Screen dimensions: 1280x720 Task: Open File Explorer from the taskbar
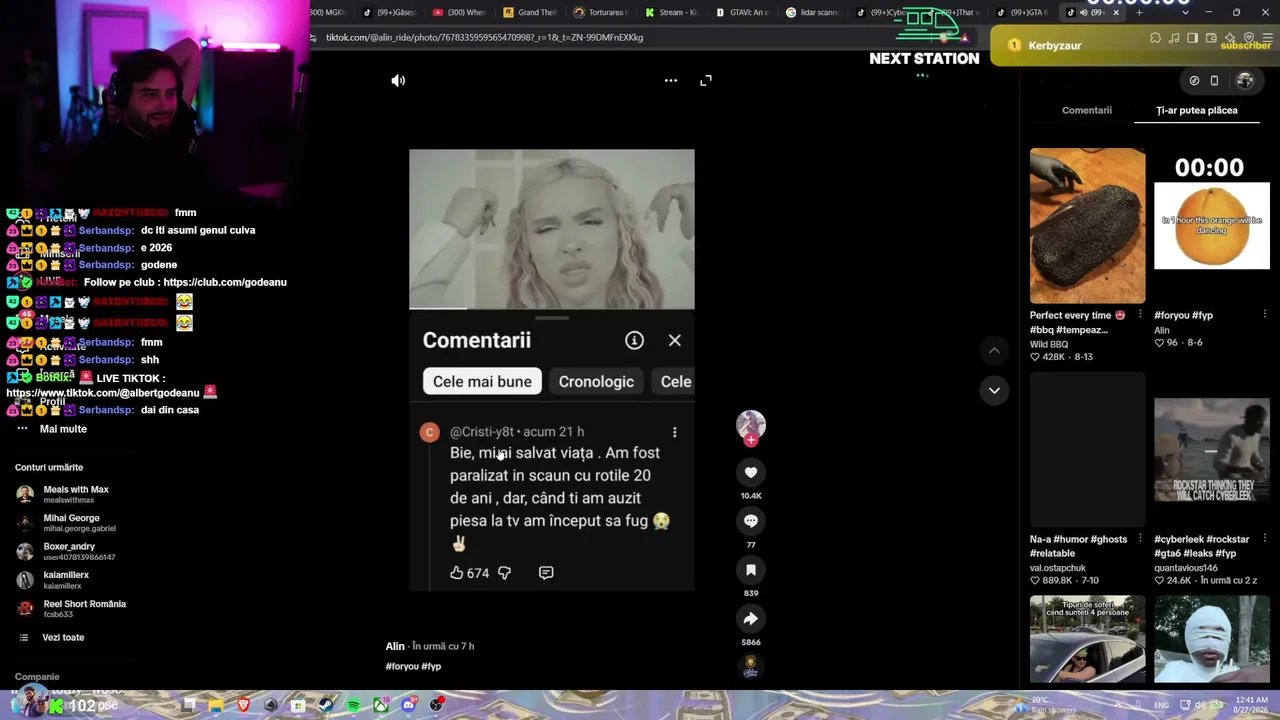point(216,706)
